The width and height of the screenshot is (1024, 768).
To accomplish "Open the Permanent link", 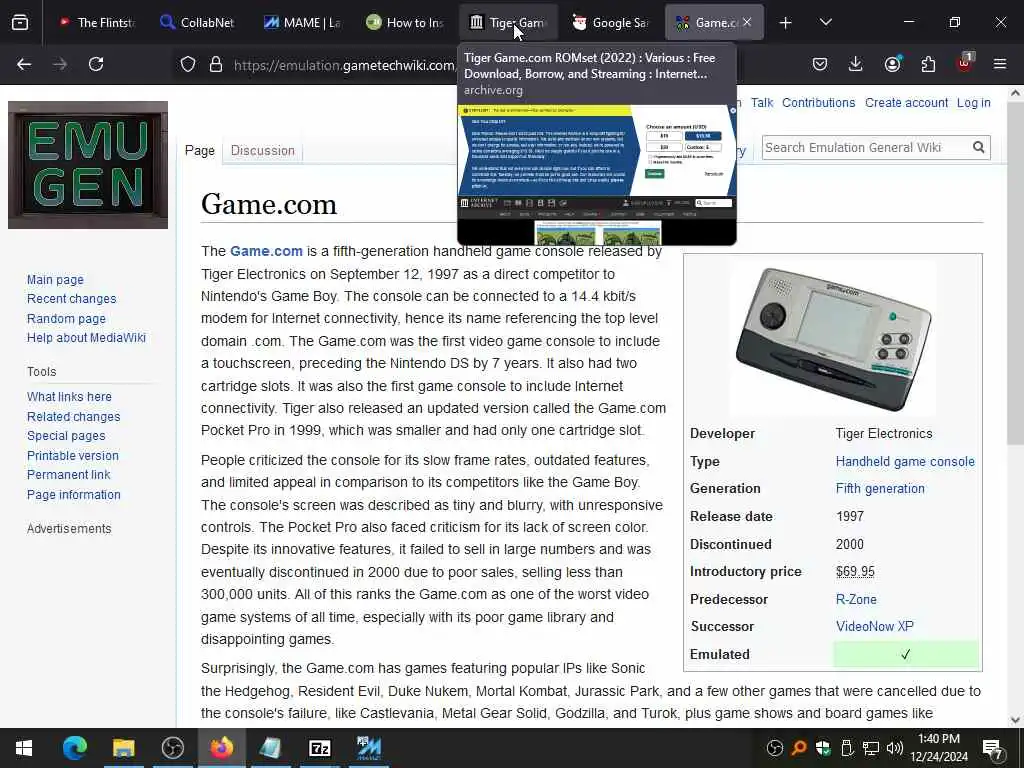I will click(x=69, y=475).
